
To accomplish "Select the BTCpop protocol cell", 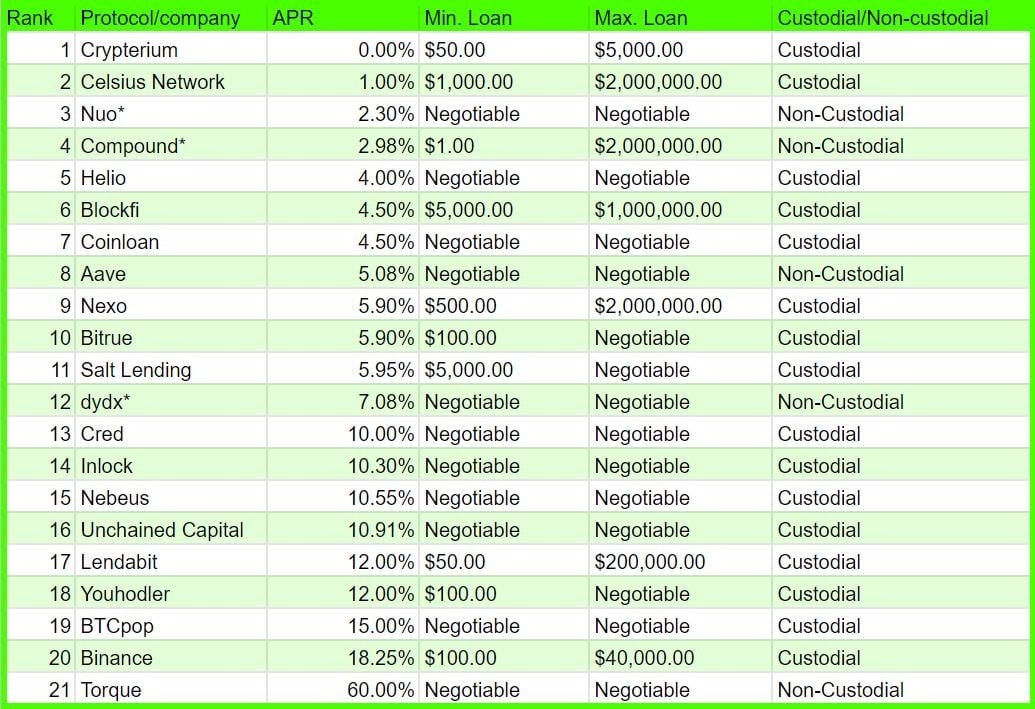I will (x=117, y=626).
